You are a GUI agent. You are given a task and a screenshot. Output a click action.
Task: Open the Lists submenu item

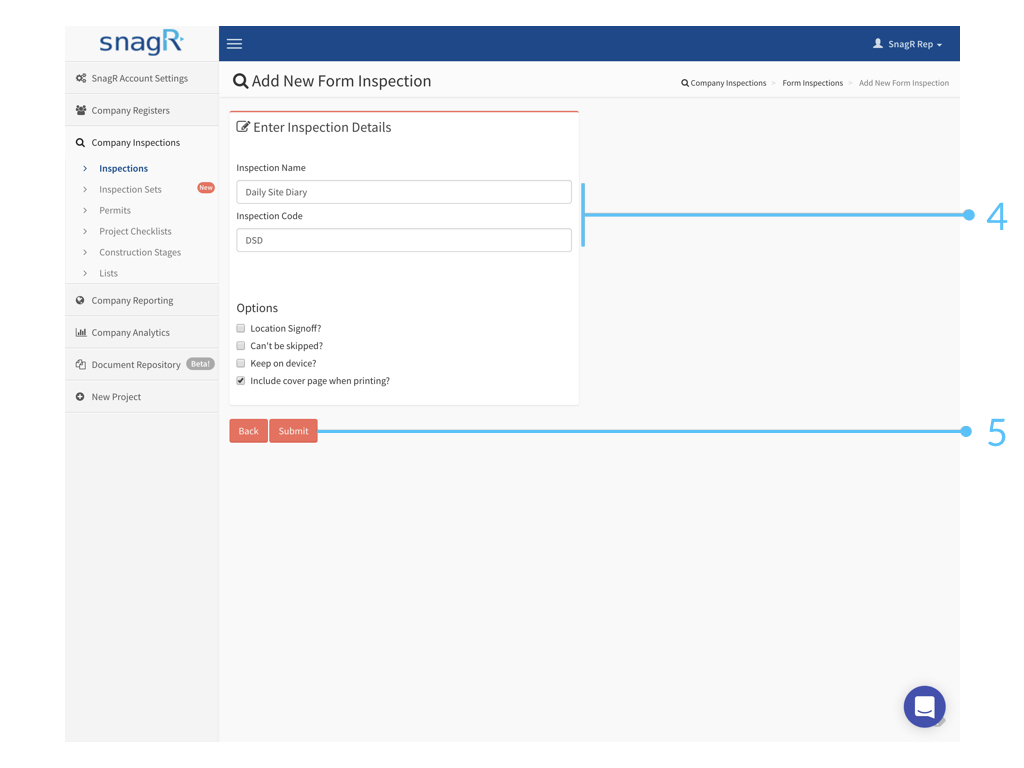coord(108,273)
